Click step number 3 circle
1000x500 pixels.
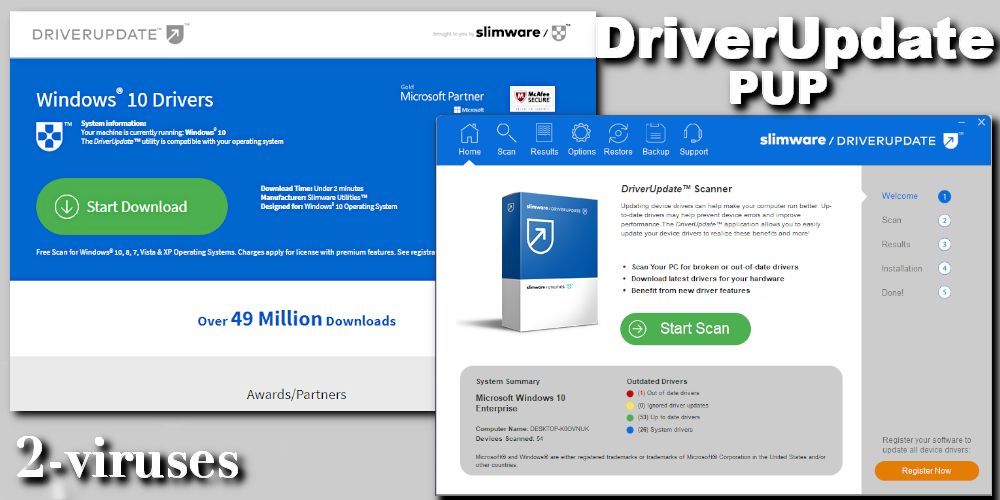coord(945,244)
